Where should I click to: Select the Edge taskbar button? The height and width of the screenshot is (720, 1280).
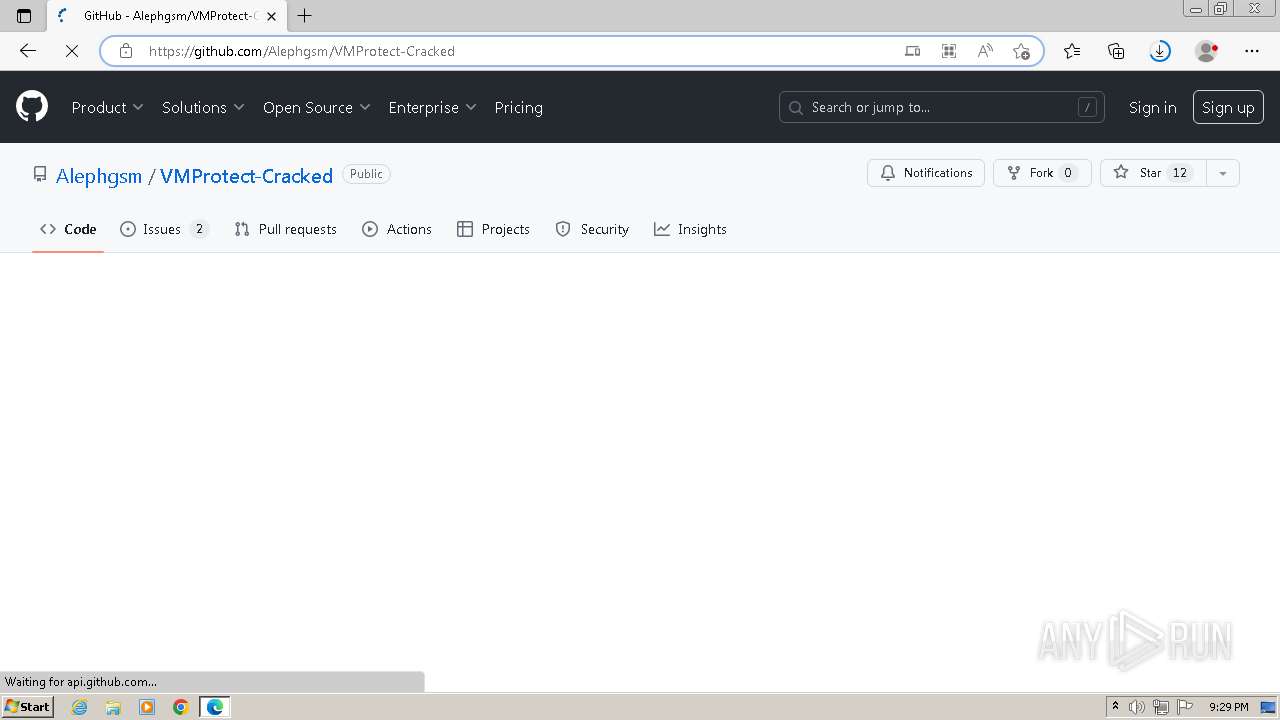[214, 707]
